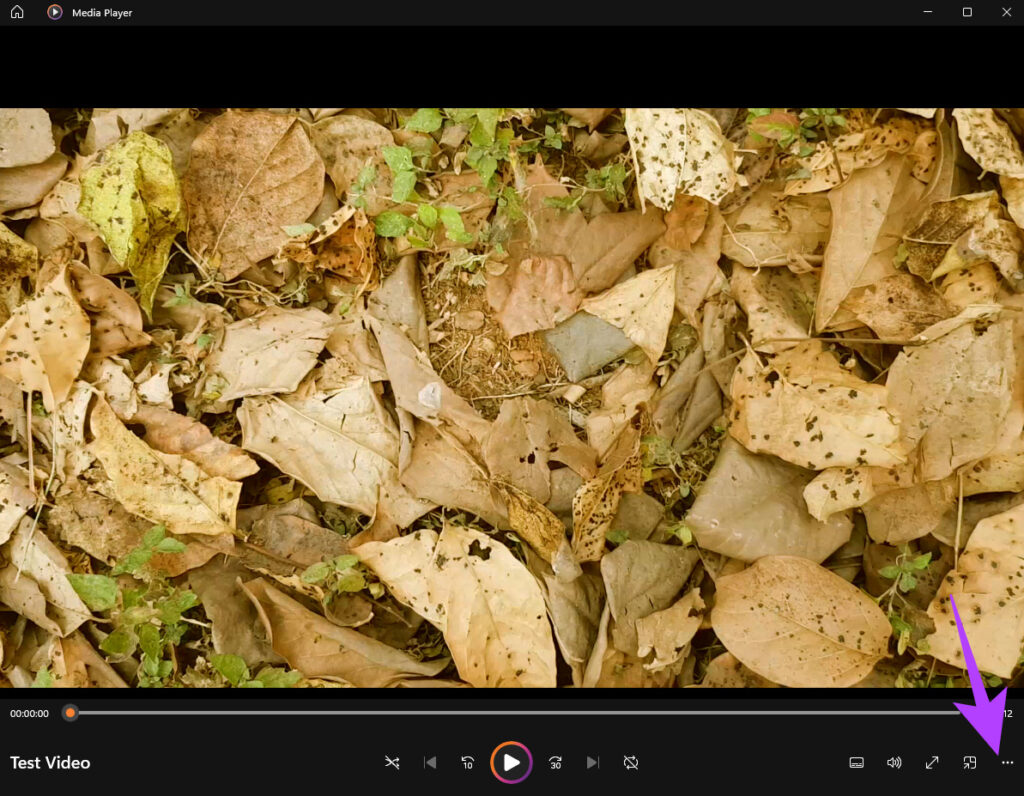Enter full screen mode
The height and width of the screenshot is (796, 1024).
931,762
